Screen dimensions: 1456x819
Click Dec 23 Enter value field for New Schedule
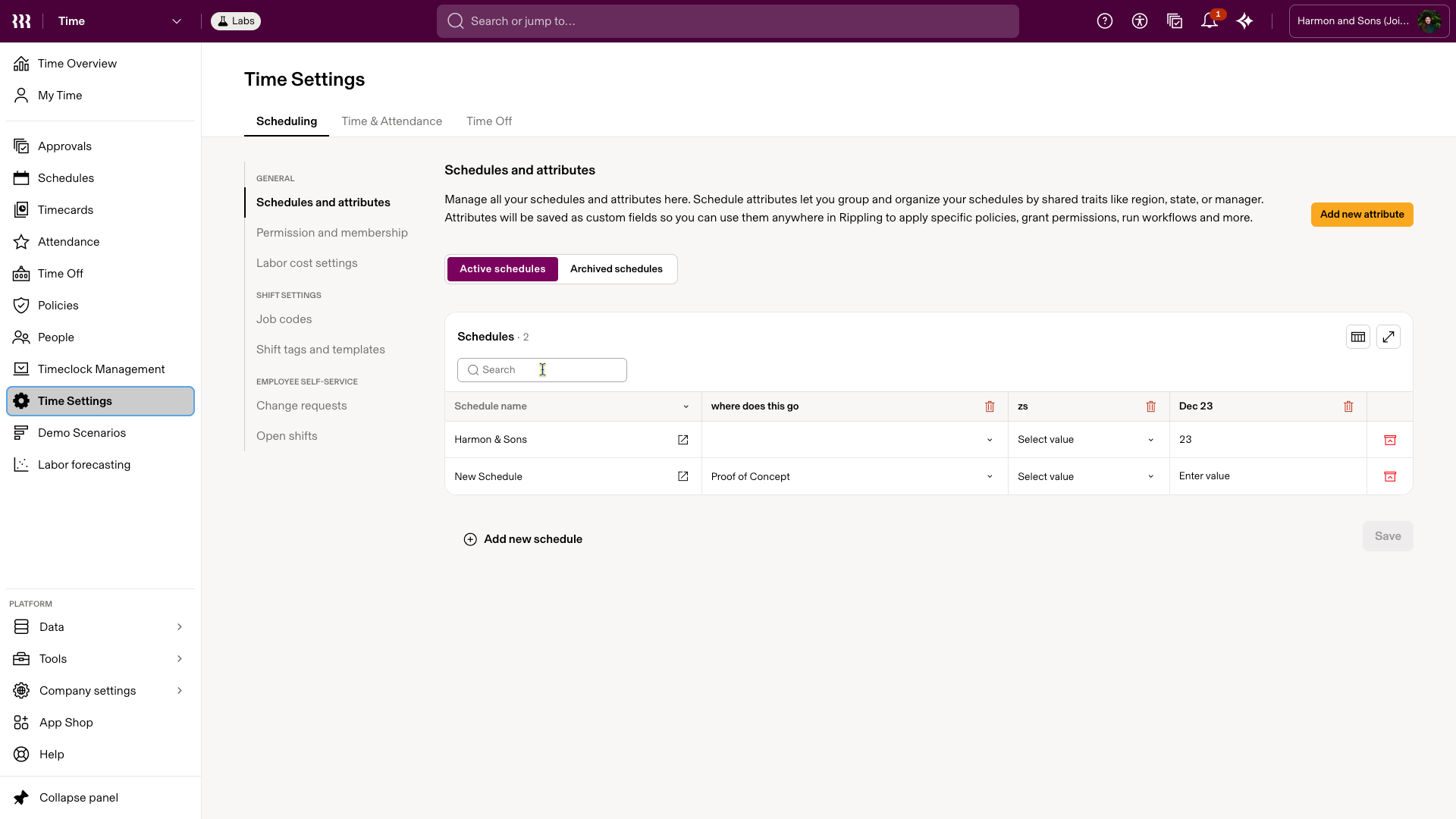[x=1268, y=476]
